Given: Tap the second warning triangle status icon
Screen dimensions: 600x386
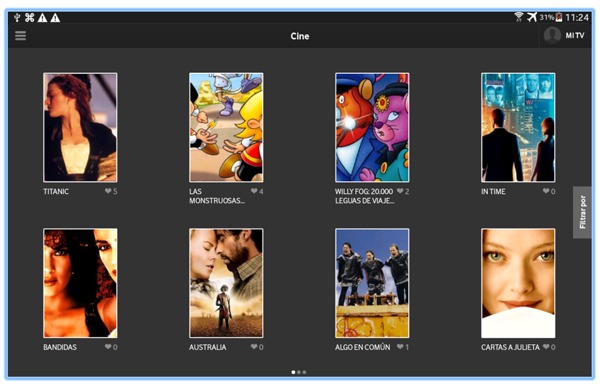Looking at the screenshot, I should pos(55,18).
